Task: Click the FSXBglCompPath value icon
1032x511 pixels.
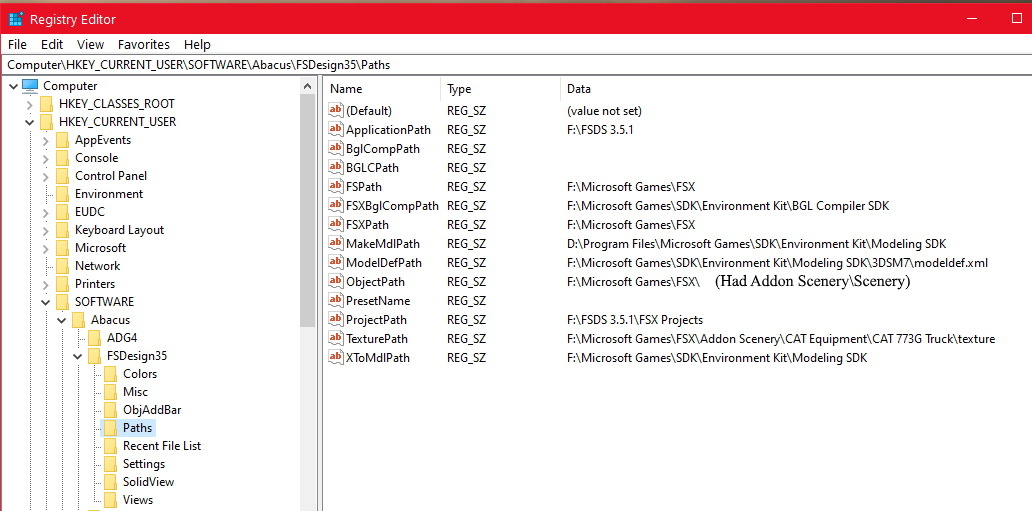Action: 336,206
